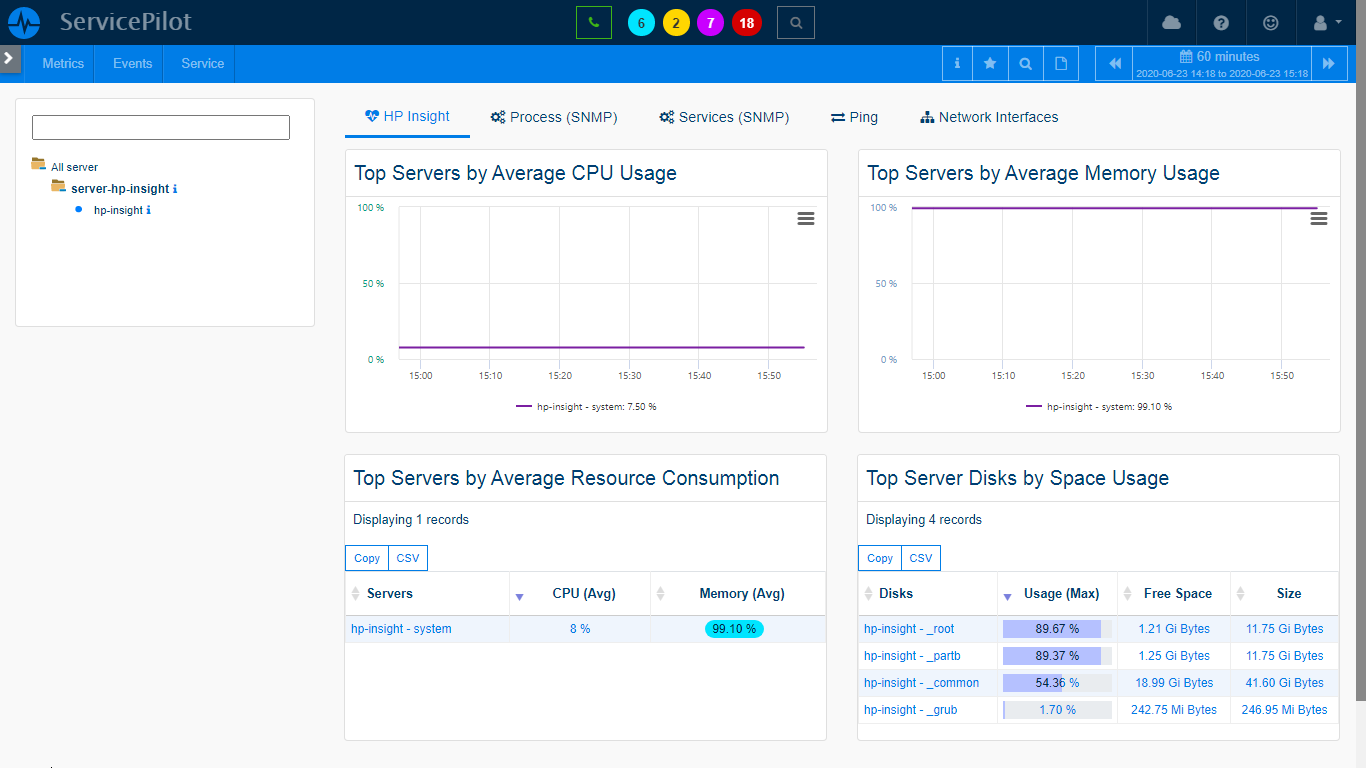This screenshot has height=768, width=1366.
Task: Click the CSV export button for disks table
Action: point(920,557)
